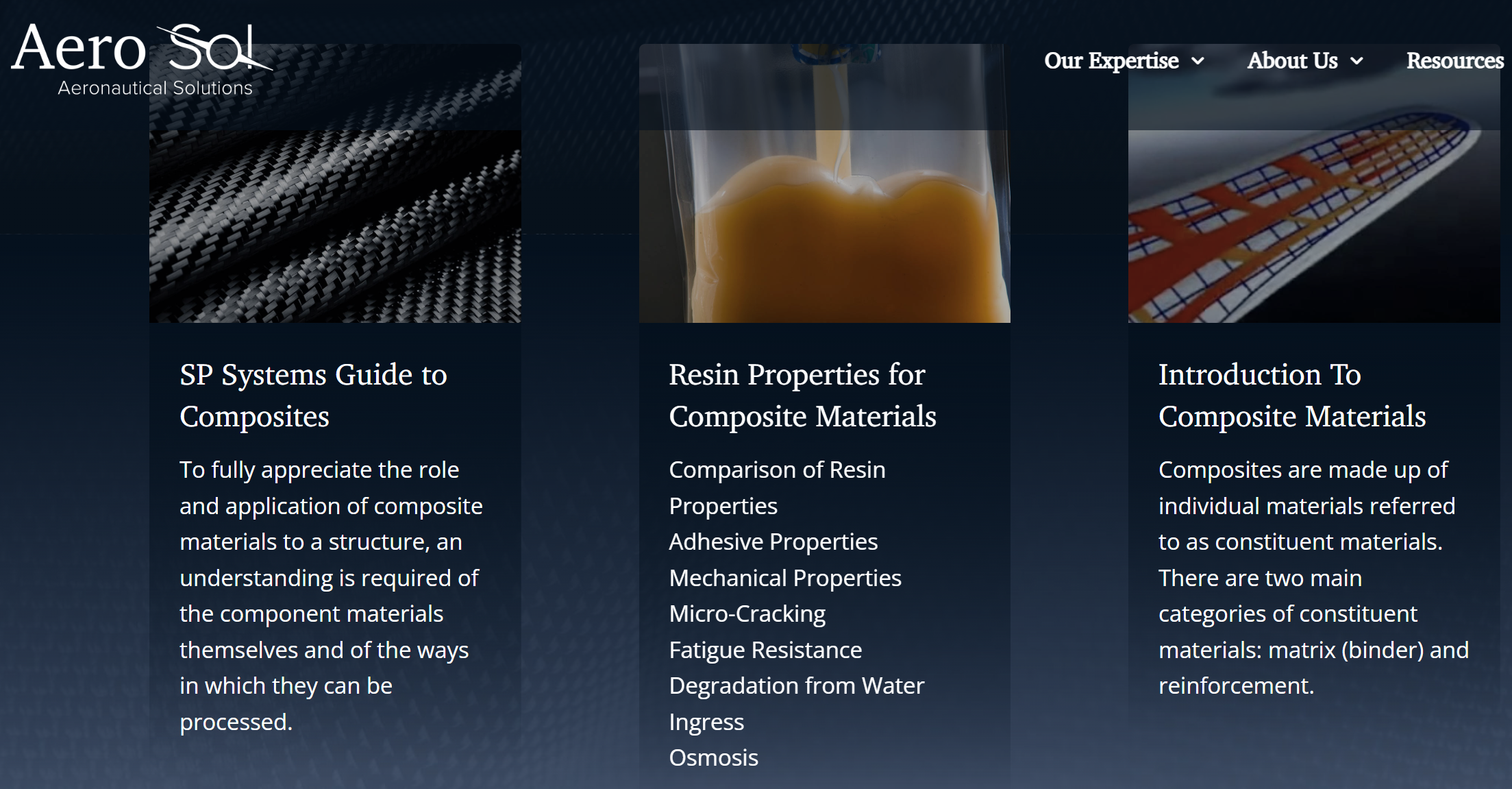Open the Our Expertise menu
This screenshot has width=1512, height=789.
click(x=1111, y=60)
